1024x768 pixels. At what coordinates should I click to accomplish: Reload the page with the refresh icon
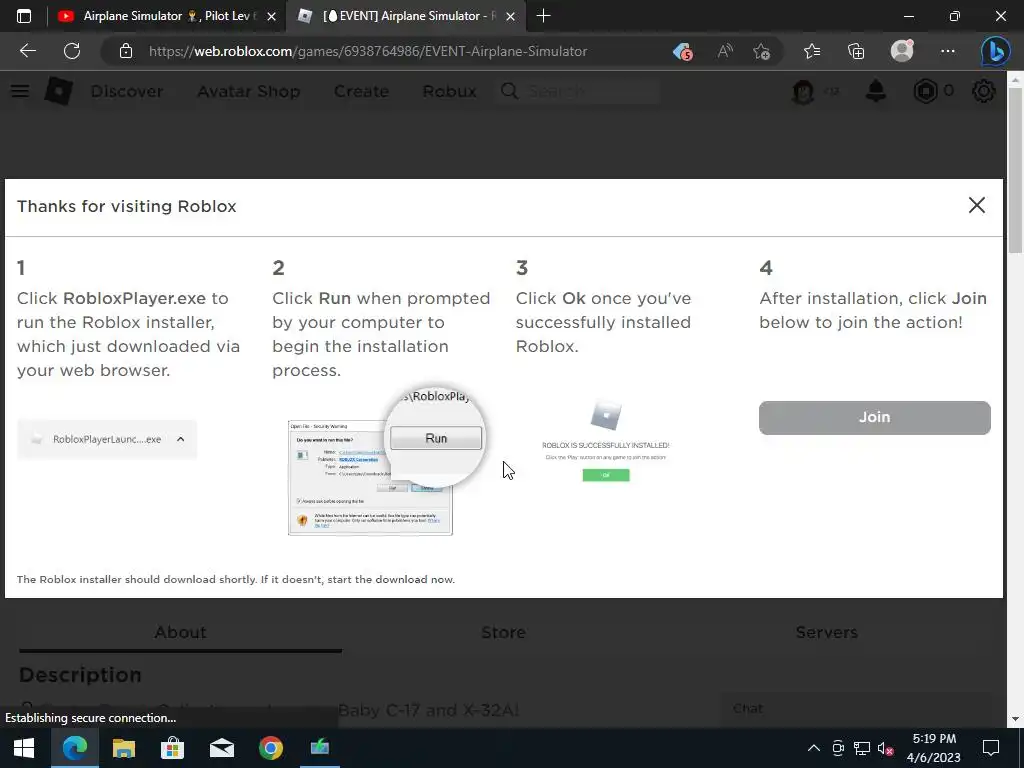click(x=72, y=51)
